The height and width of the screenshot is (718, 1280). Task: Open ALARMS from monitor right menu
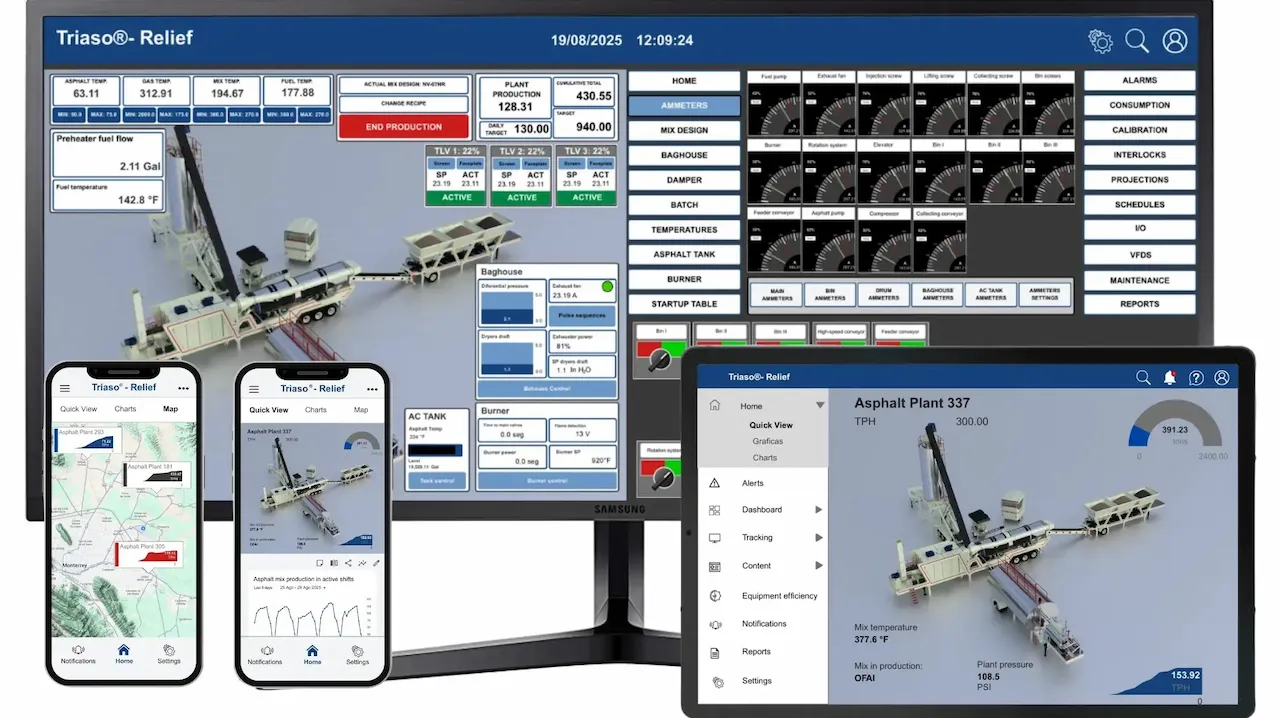click(x=1139, y=80)
